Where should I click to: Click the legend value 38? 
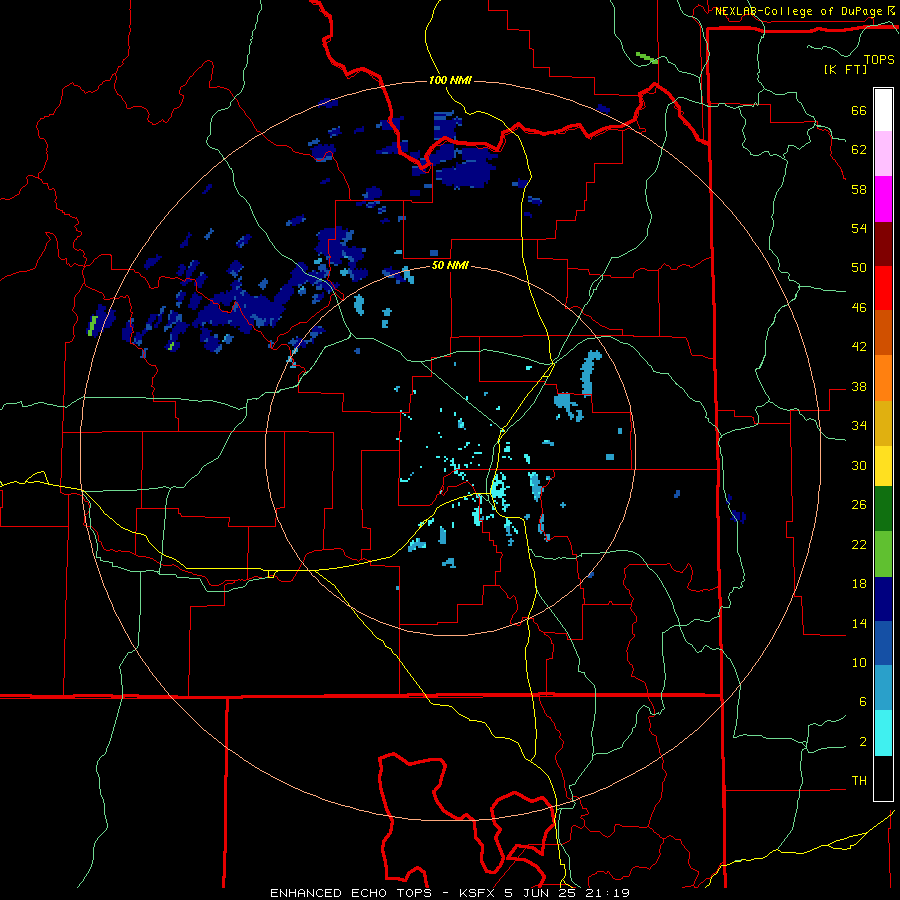pyautogui.click(x=859, y=386)
